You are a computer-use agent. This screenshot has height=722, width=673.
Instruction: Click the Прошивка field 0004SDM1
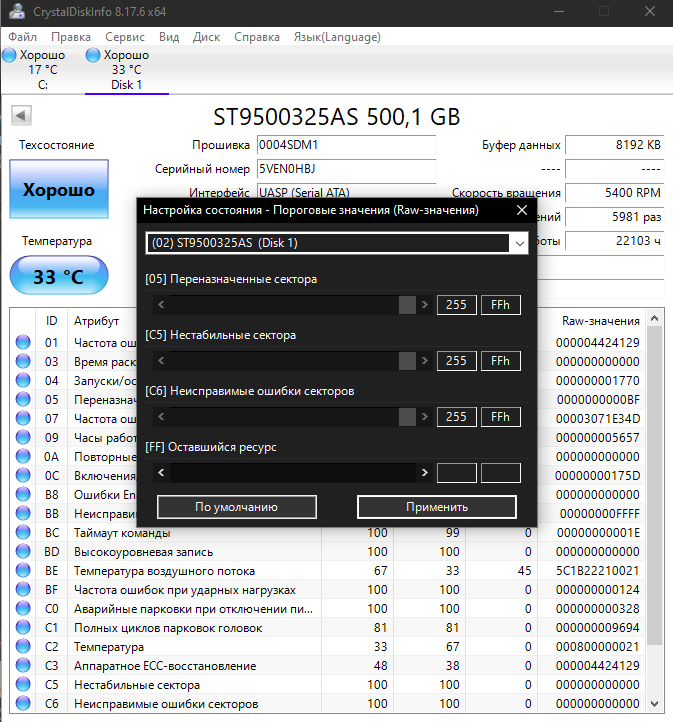pos(346,145)
